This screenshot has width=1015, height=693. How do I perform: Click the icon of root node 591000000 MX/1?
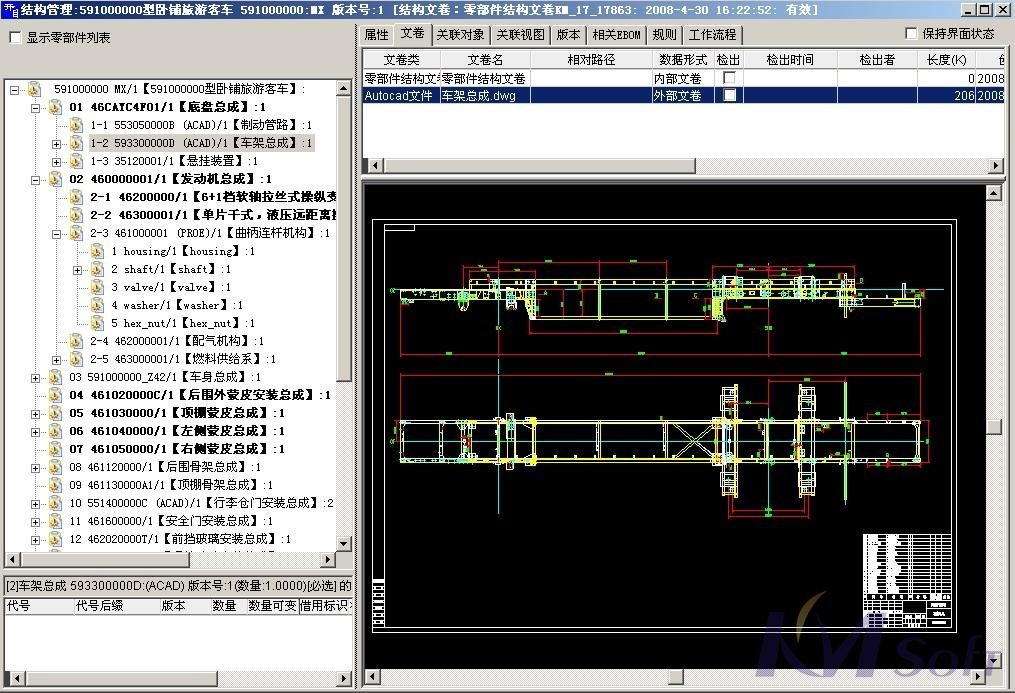coord(35,89)
